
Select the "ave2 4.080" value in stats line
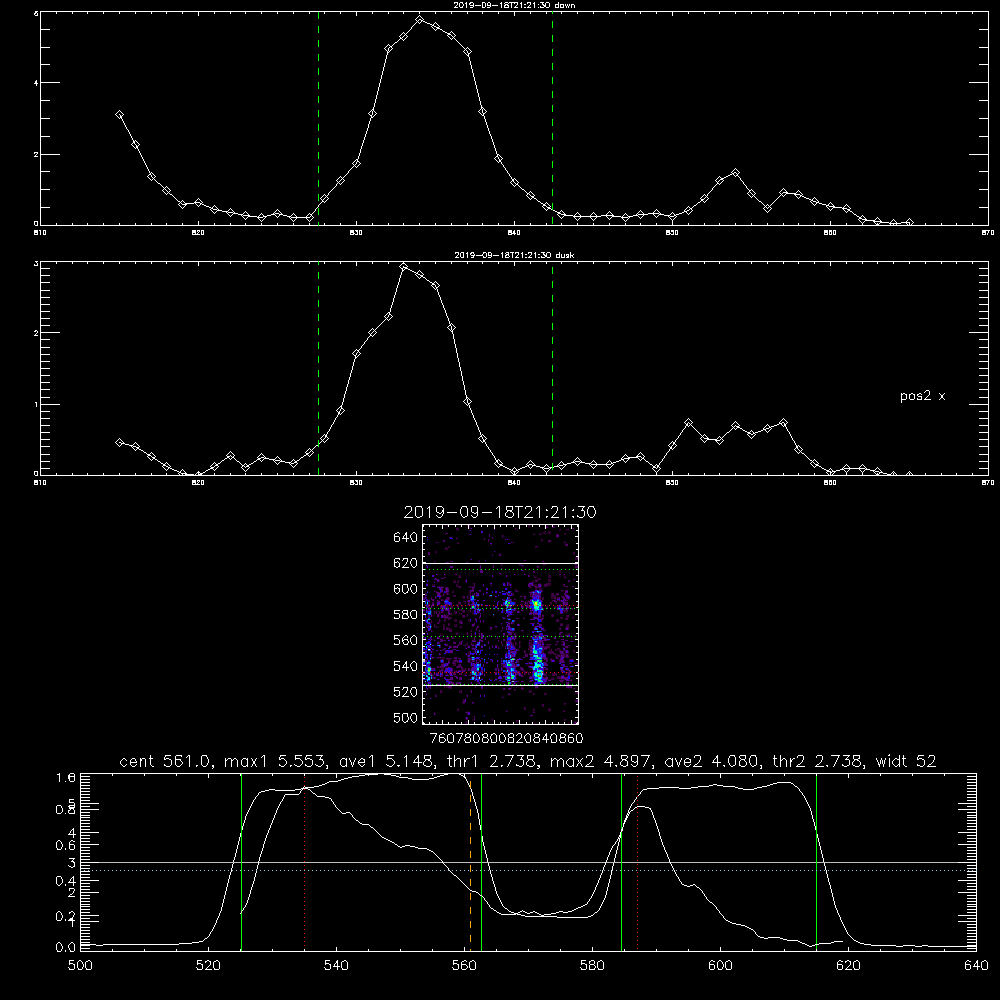713,761
